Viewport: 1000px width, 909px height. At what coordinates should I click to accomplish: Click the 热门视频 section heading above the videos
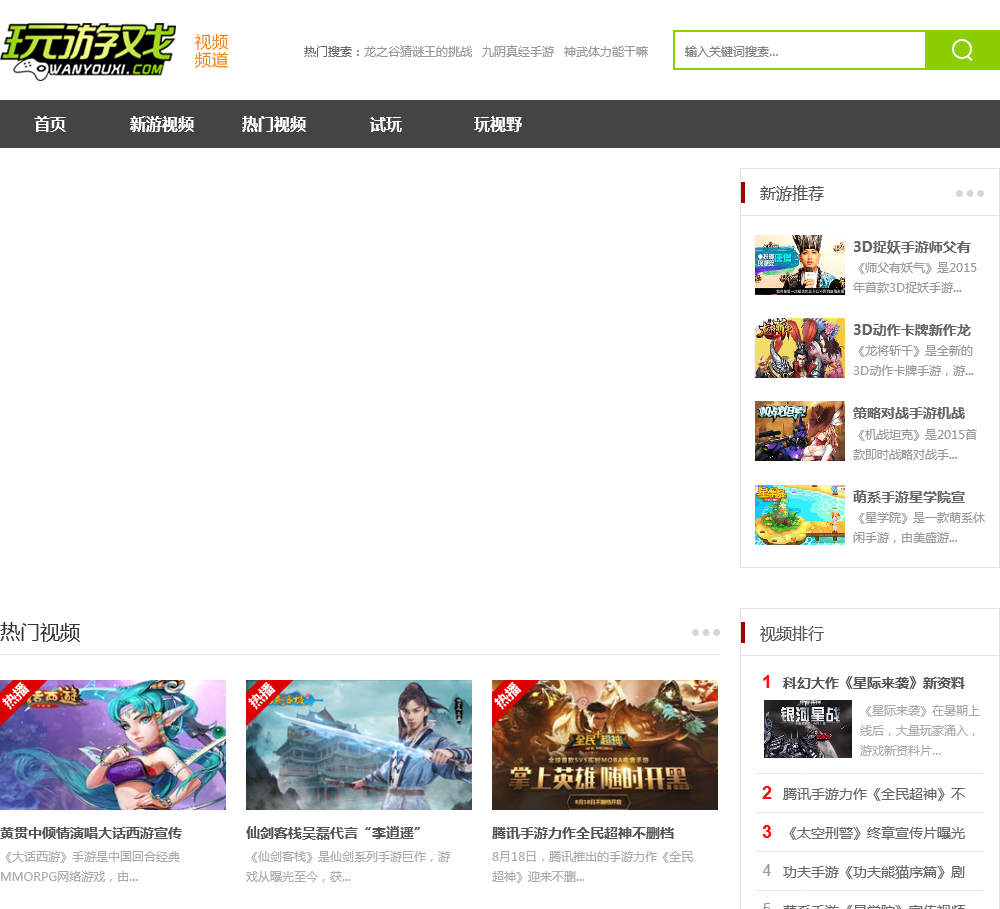point(40,632)
